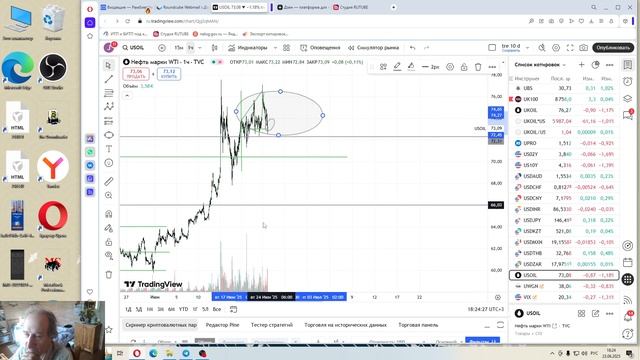This screenshot has width=640, height=360.
Task: Enter fullscreen chart mode
Action: [x=570, y=48]
